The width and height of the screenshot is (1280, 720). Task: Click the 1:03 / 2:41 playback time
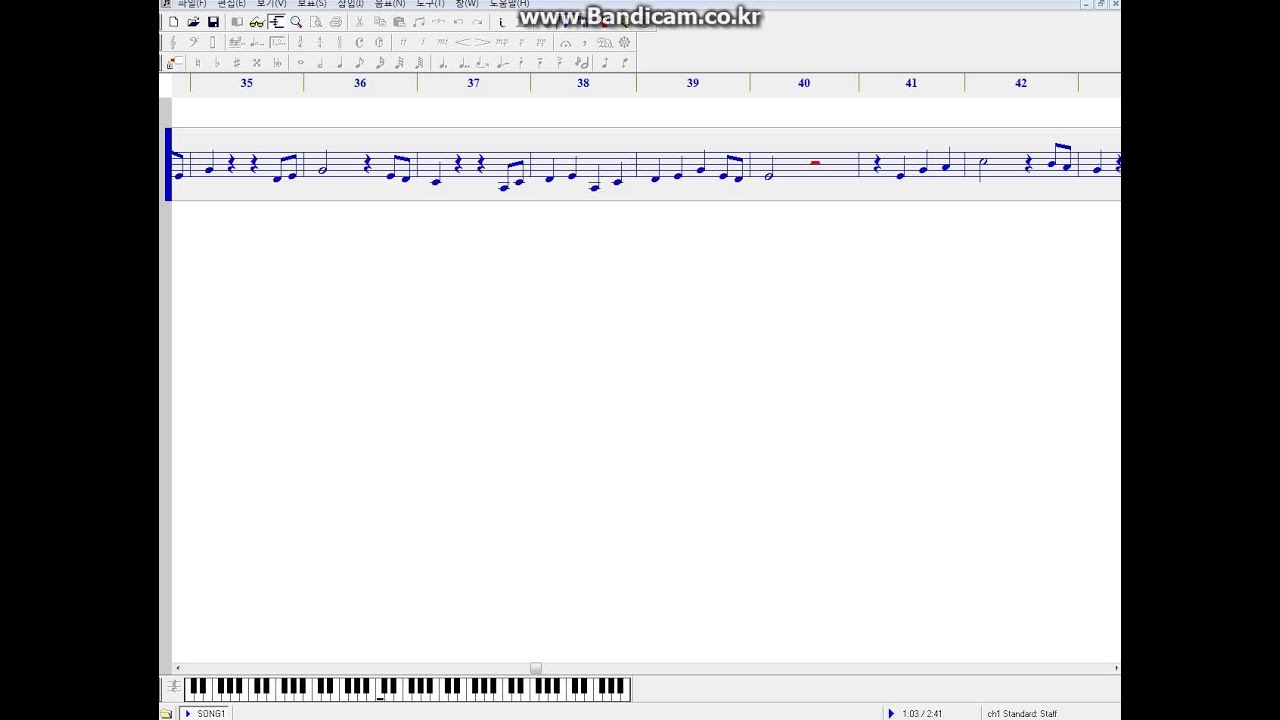[922, 714]
